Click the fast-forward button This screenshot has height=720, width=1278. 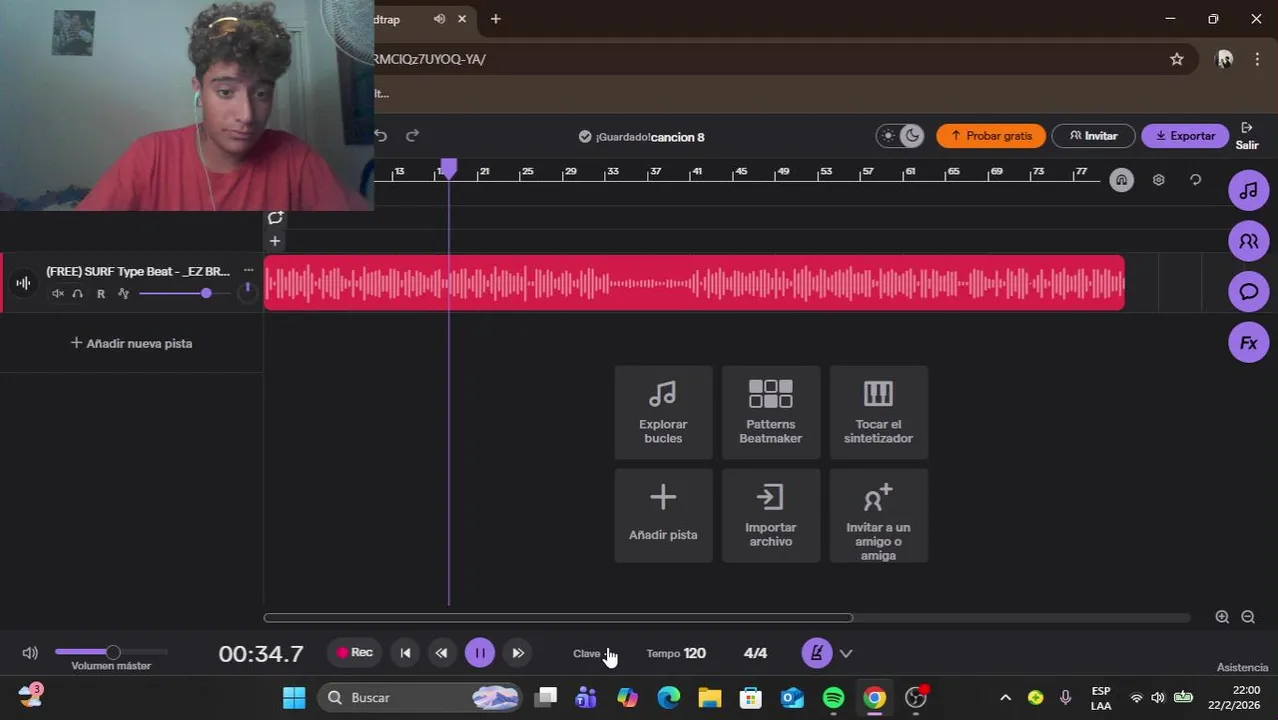point(518,653)
